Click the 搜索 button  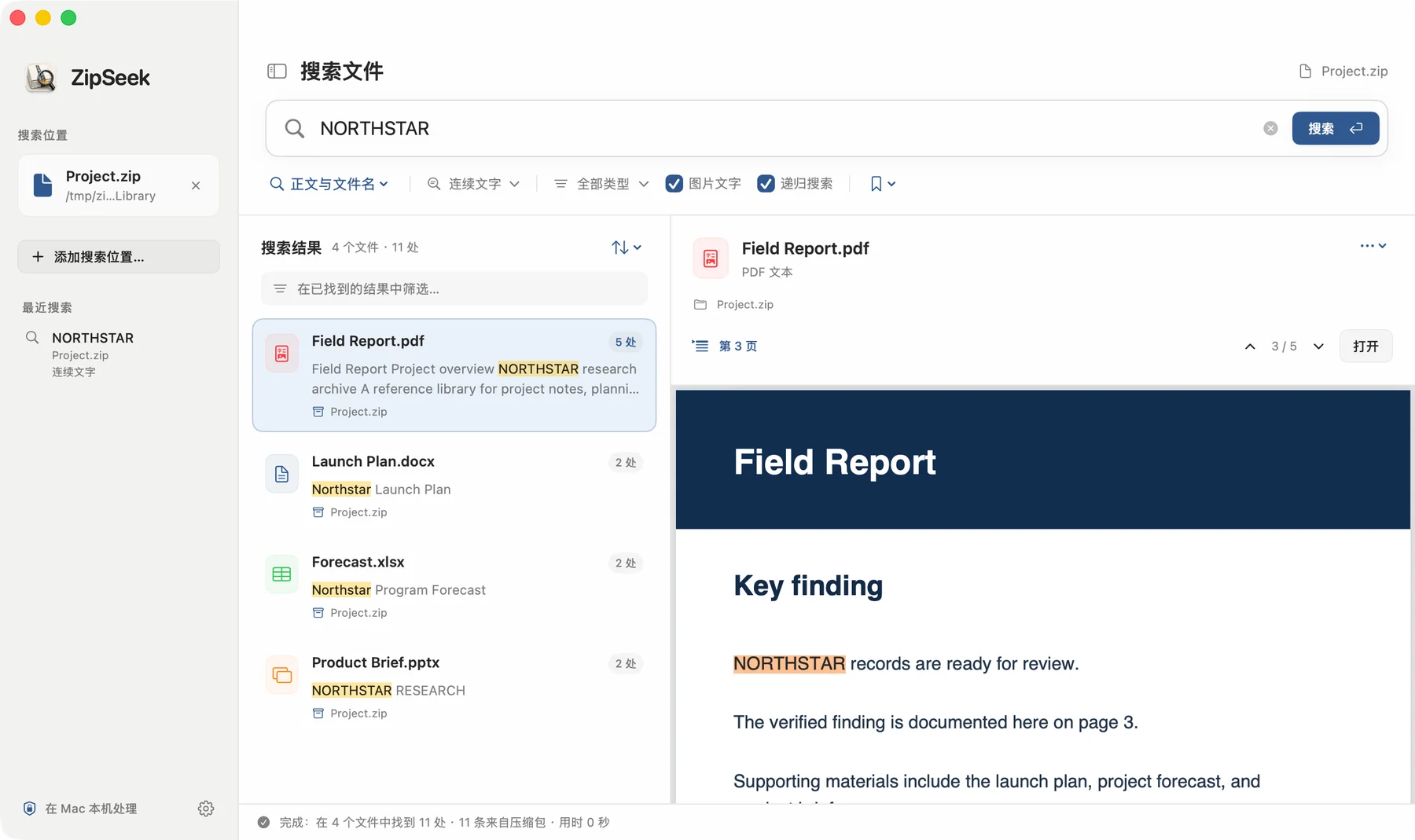point(1335,129)
